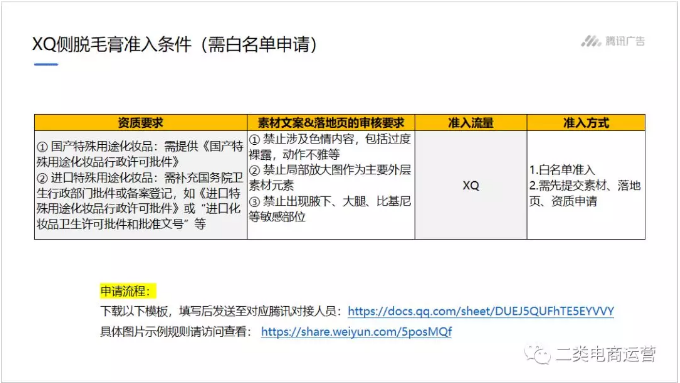The height and width of the screenshot is (383, 680).
Task: Click the 腾讯广告 logo text
Action: point(625,41)
